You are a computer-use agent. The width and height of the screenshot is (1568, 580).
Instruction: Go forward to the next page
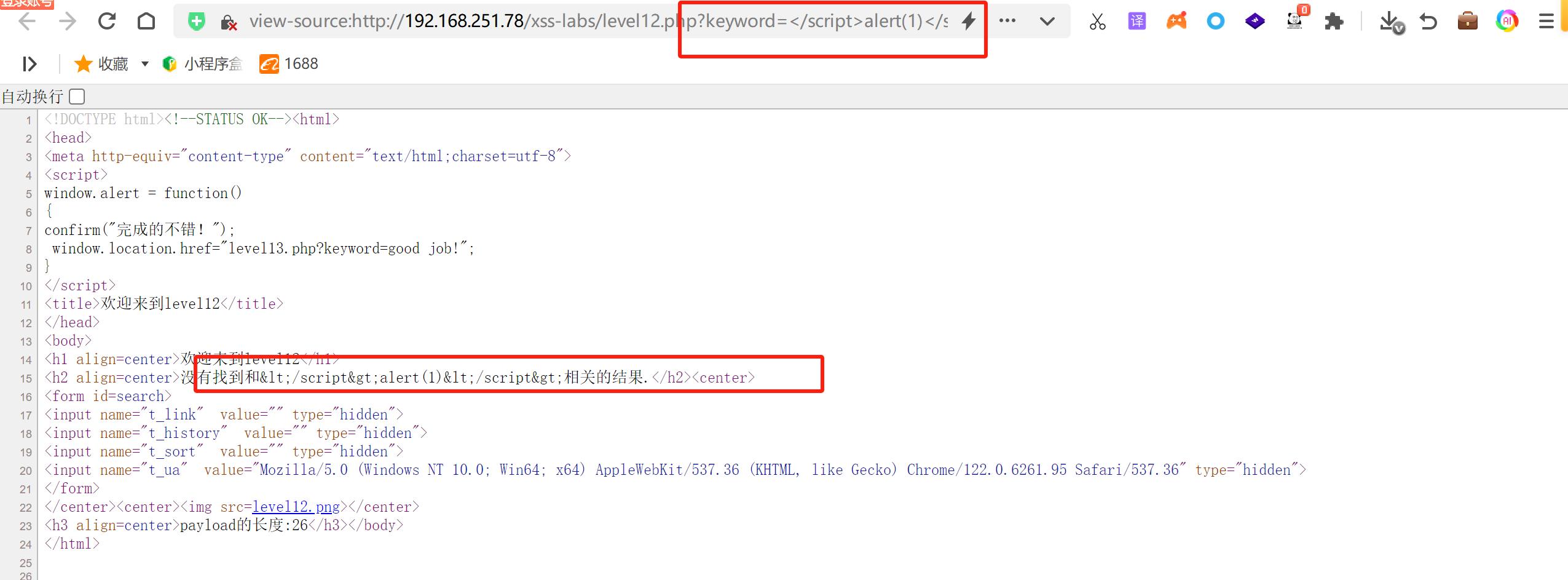click(x=67, y=22)
